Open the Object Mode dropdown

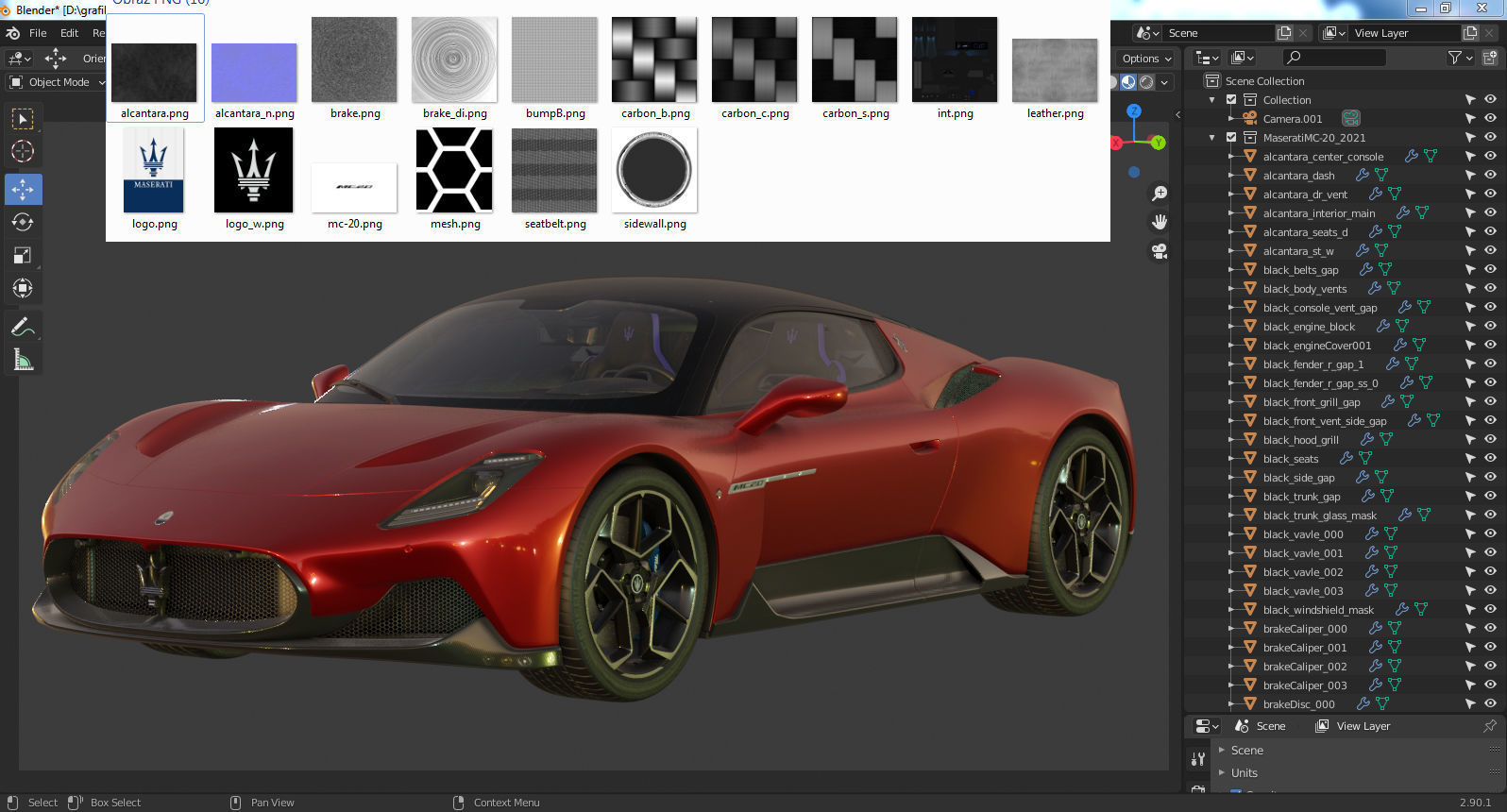click(x=57, y=82)
